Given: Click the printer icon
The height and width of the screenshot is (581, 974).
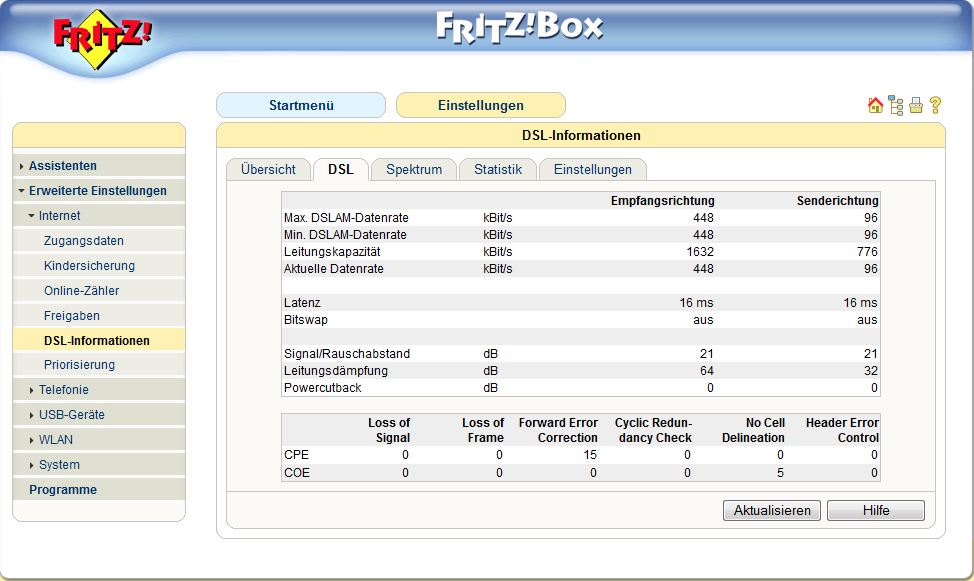Looking at the screenshot, I should [916, 106].
